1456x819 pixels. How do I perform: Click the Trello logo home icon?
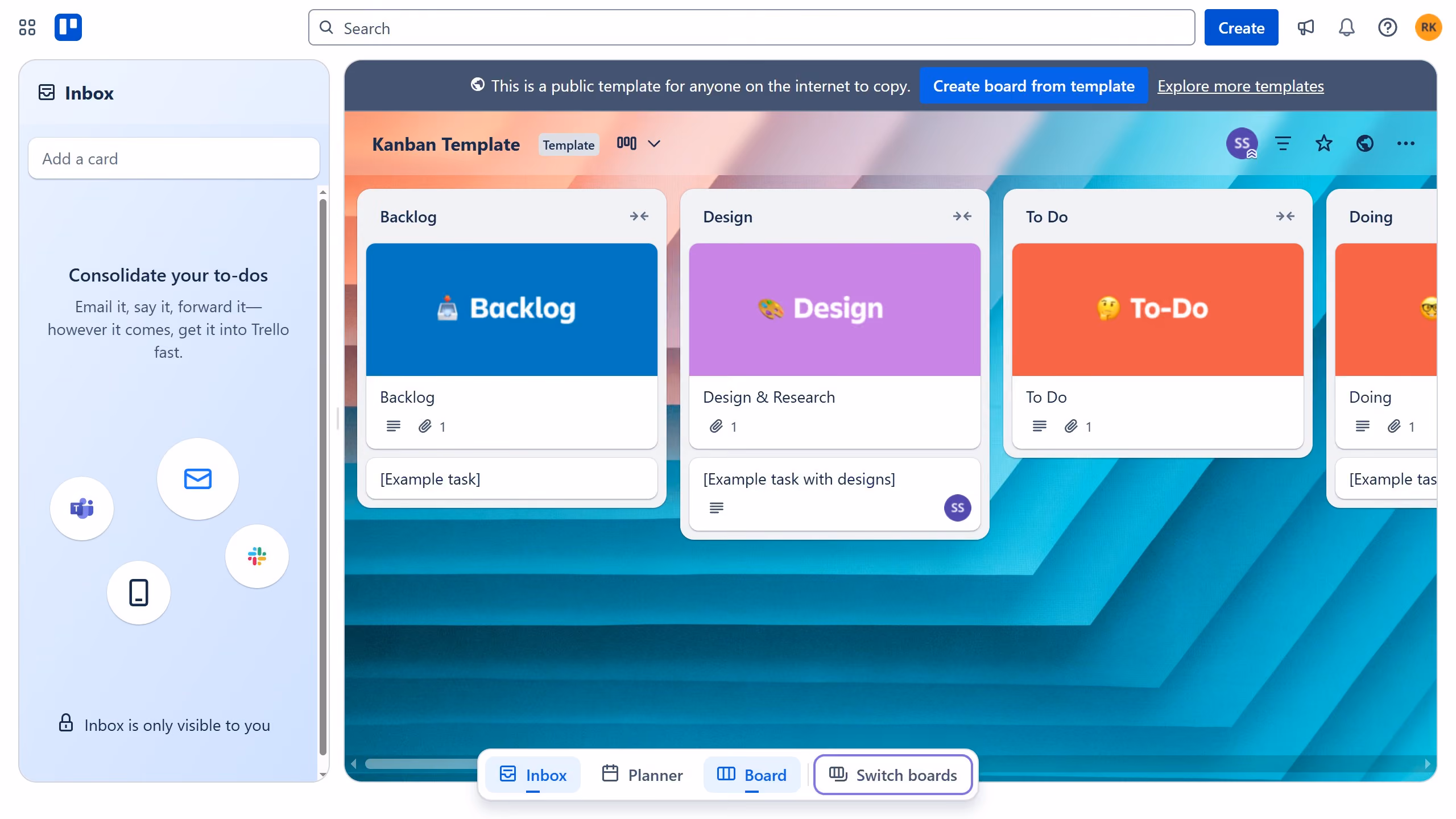tap(68, 27)
